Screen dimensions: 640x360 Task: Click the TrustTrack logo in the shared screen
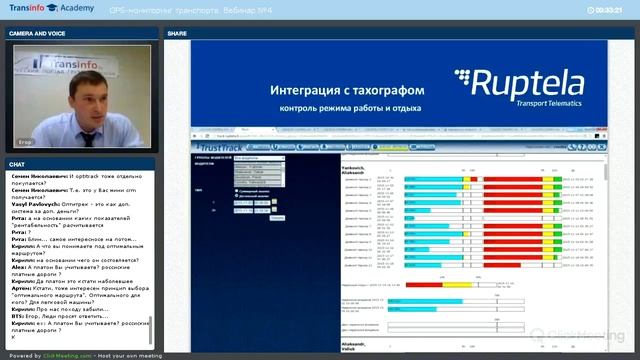pyautogui.click(x=219, y=147)
